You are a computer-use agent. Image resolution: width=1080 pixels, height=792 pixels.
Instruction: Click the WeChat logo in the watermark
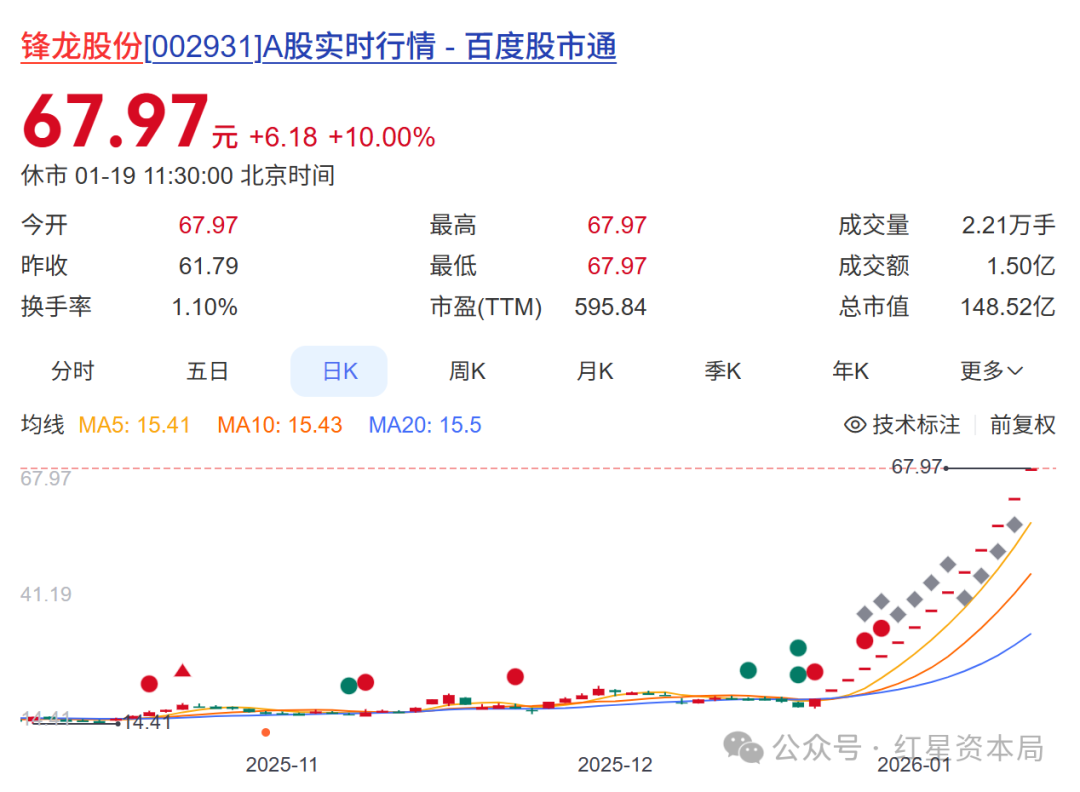(x=741, y=748)
